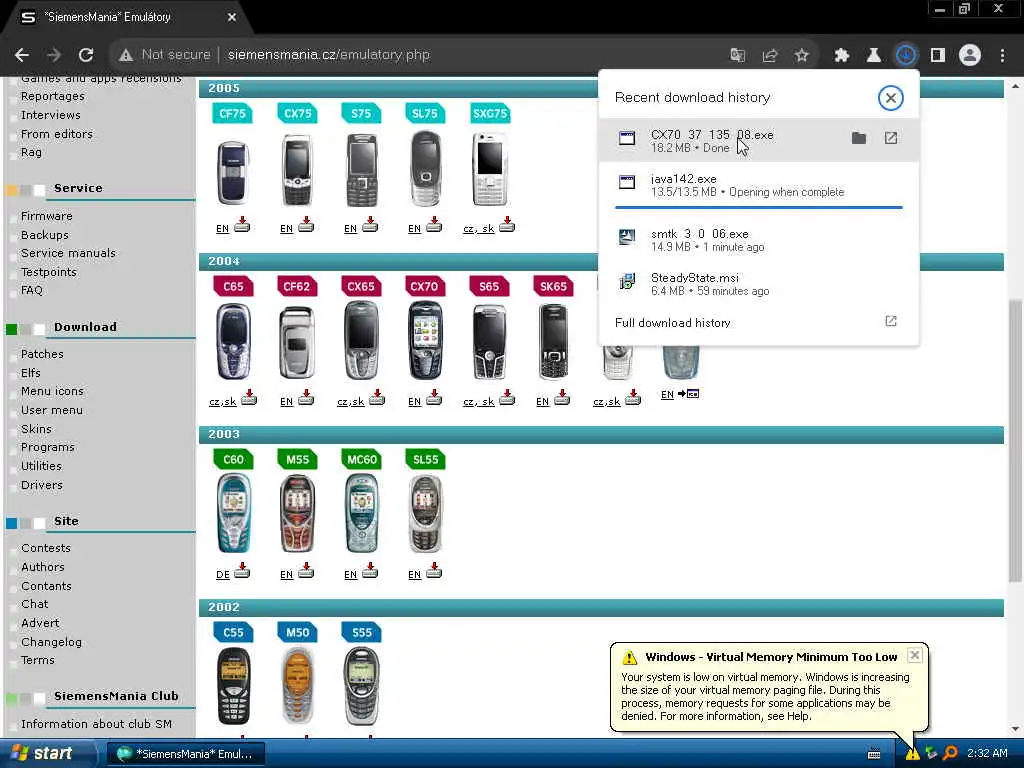Click the translate page icon

(737, 56)
